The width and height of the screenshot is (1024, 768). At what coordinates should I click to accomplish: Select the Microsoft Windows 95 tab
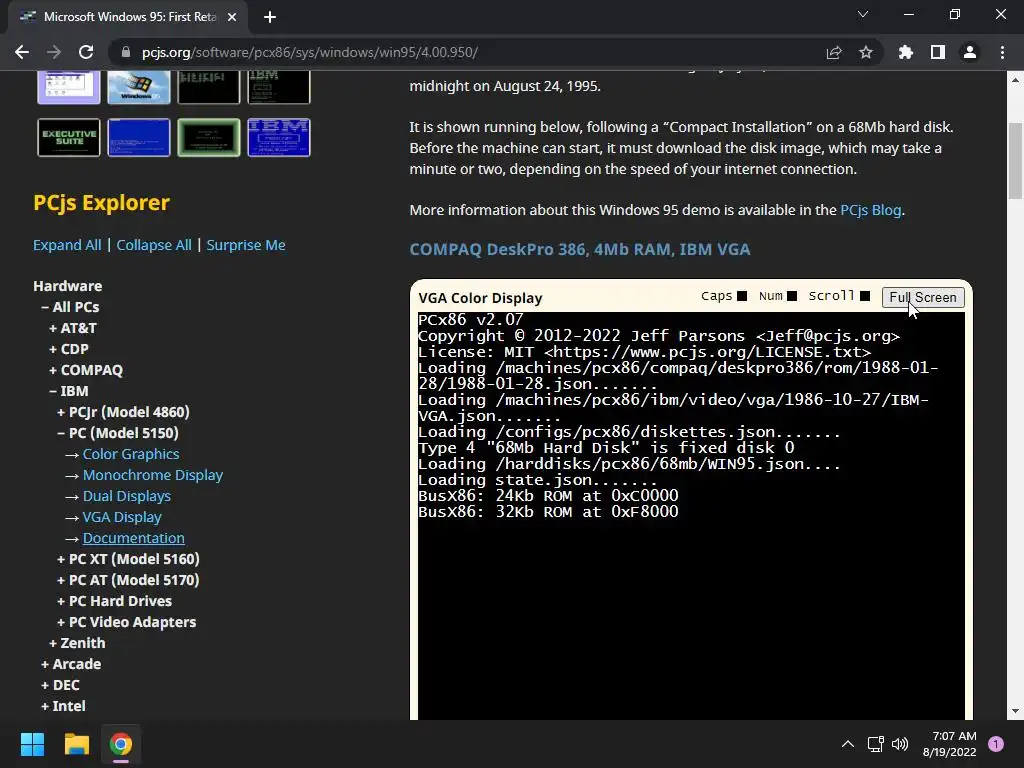point(129,17)
